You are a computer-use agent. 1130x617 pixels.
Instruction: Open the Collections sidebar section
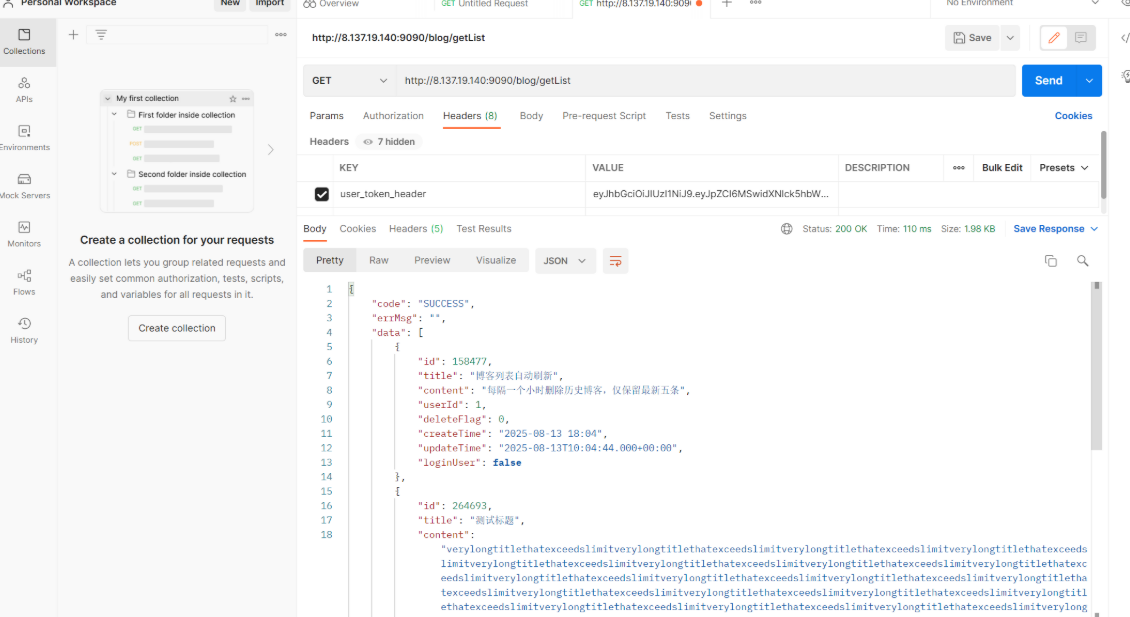click(25, 42)
